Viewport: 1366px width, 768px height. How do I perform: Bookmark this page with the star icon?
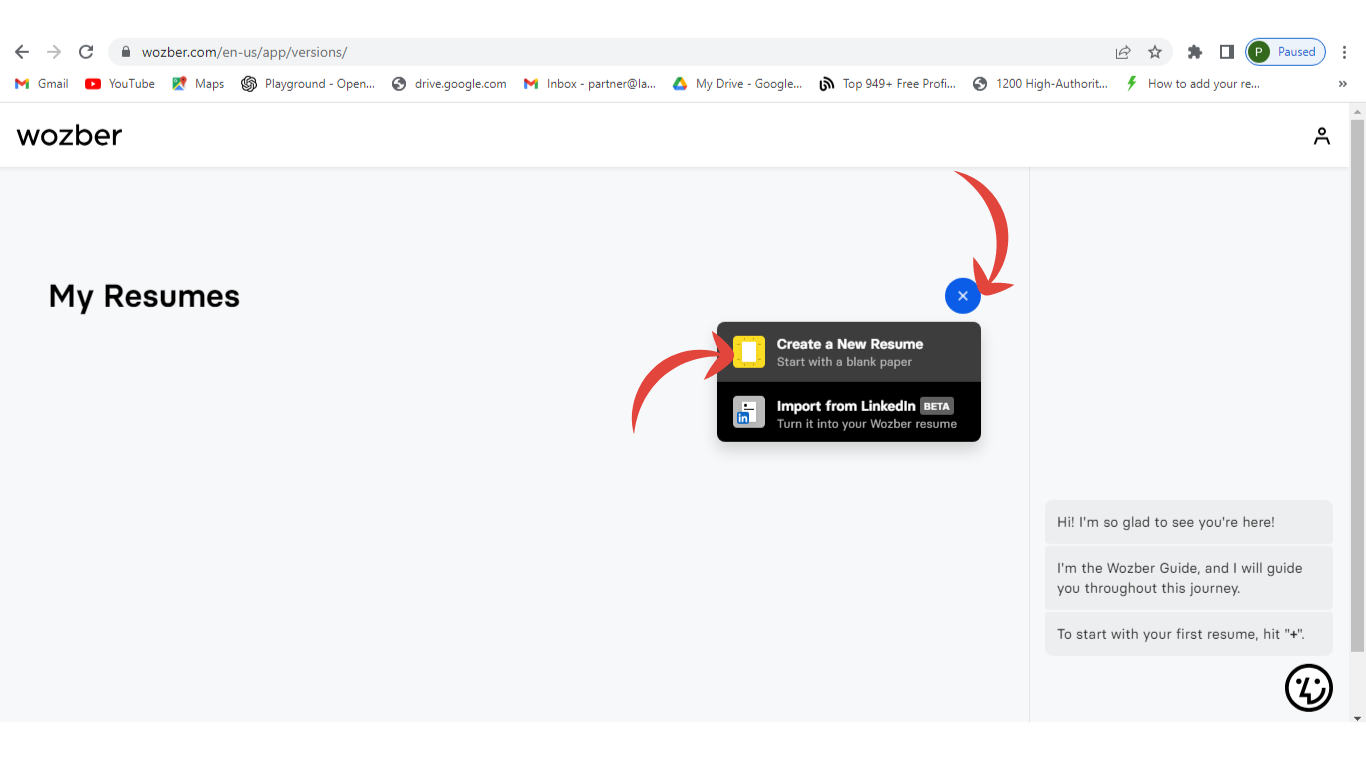tap(1155, 52)
